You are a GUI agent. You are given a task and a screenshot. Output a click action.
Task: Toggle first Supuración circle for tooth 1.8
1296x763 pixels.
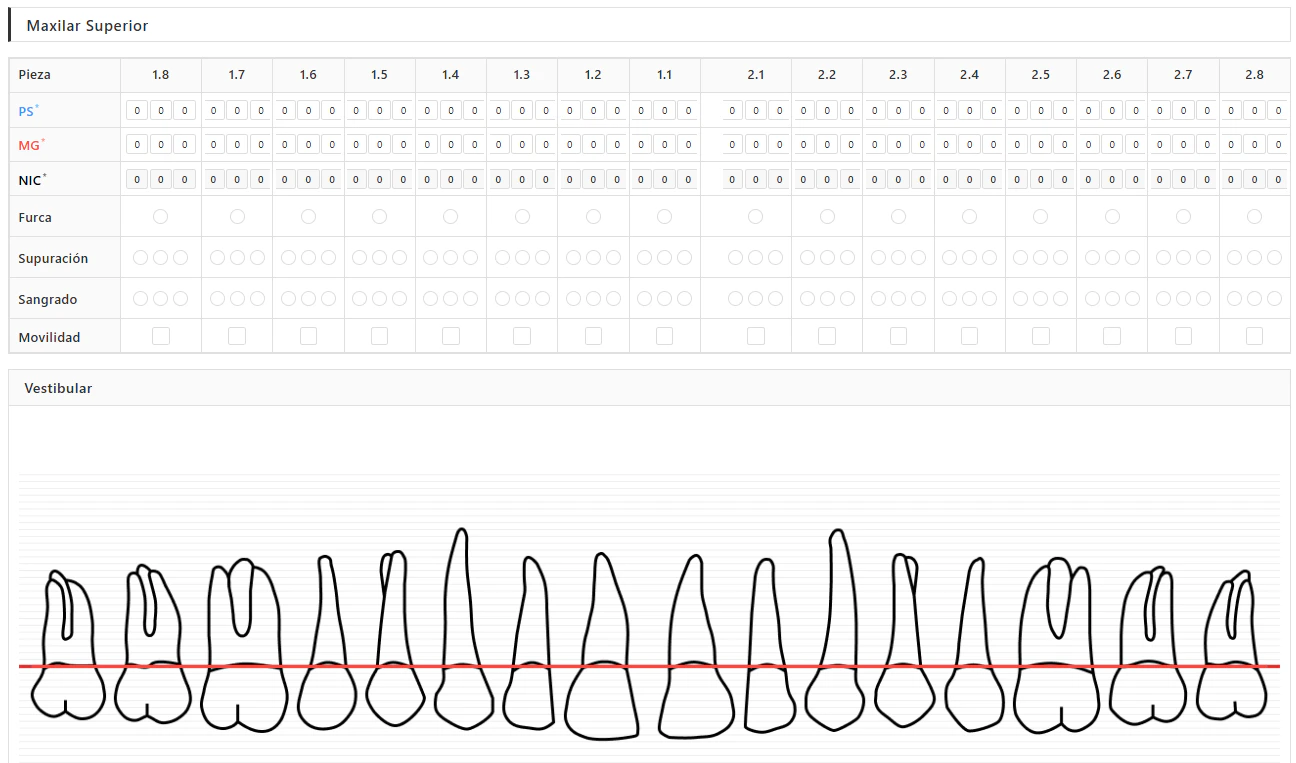click(140, 257)
